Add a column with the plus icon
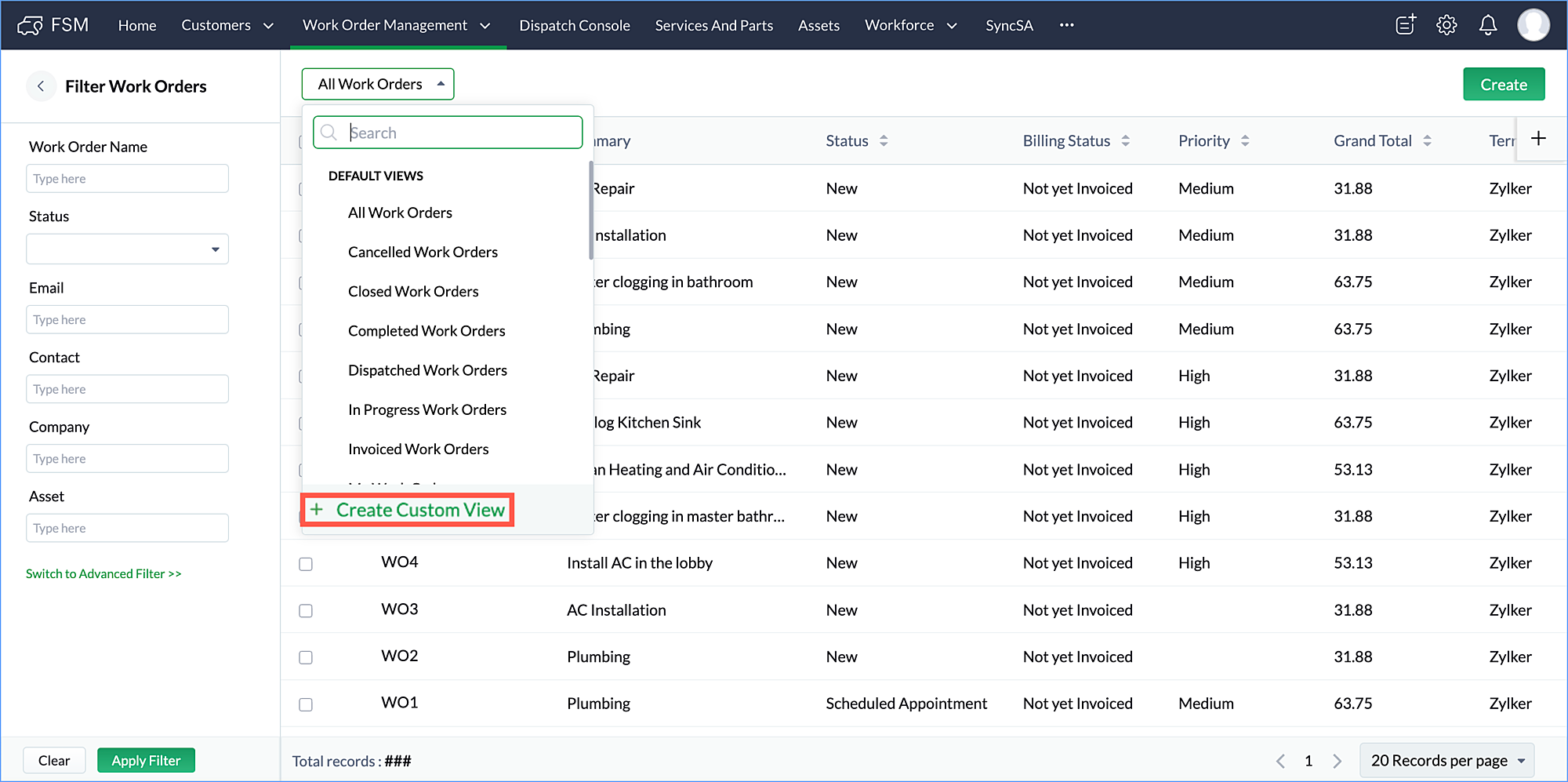 tap(1538, 139)
